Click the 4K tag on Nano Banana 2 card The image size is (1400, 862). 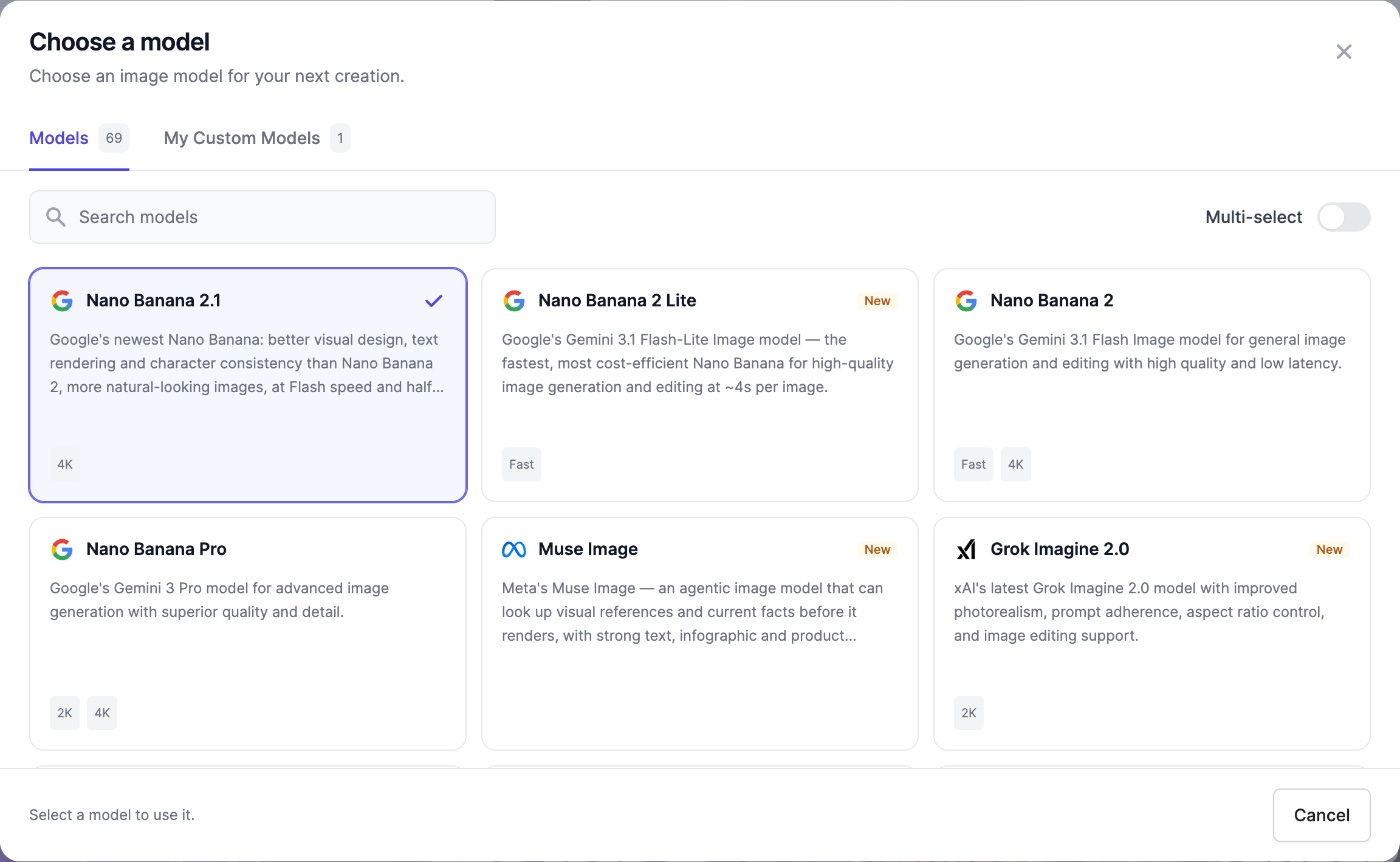coord(1016,465)
